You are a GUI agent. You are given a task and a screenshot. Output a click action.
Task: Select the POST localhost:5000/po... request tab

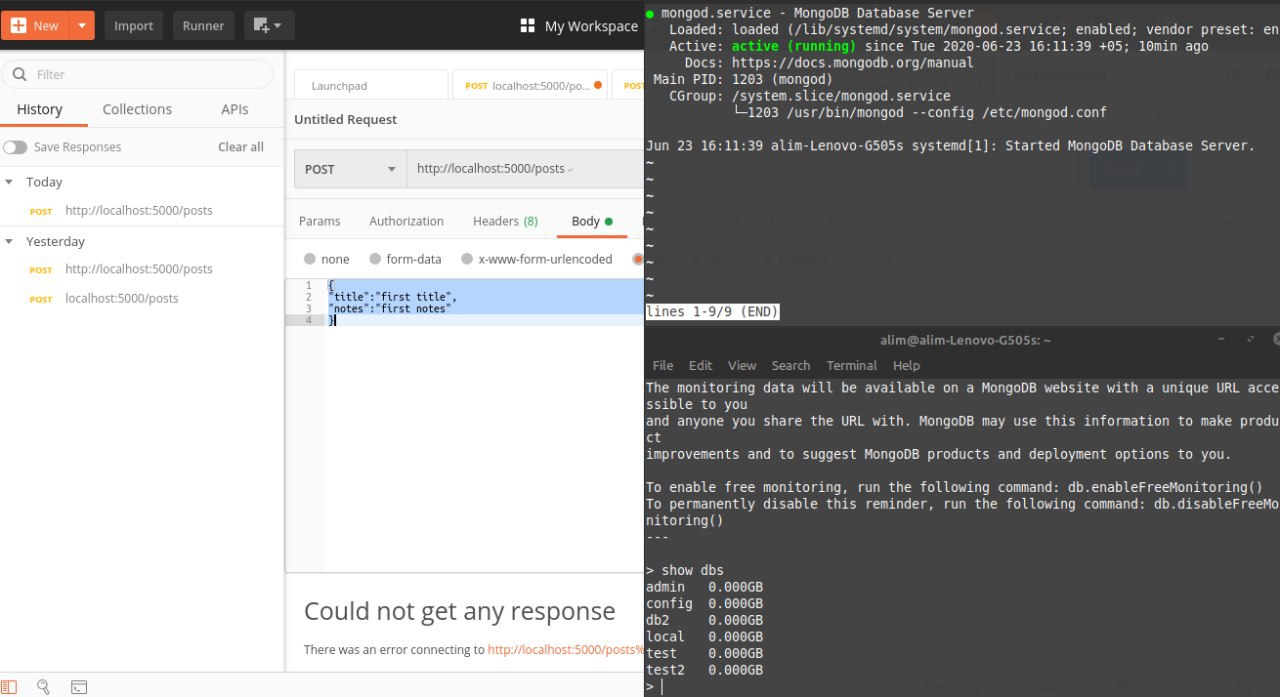pyautogui.click(x=528, y=86)
